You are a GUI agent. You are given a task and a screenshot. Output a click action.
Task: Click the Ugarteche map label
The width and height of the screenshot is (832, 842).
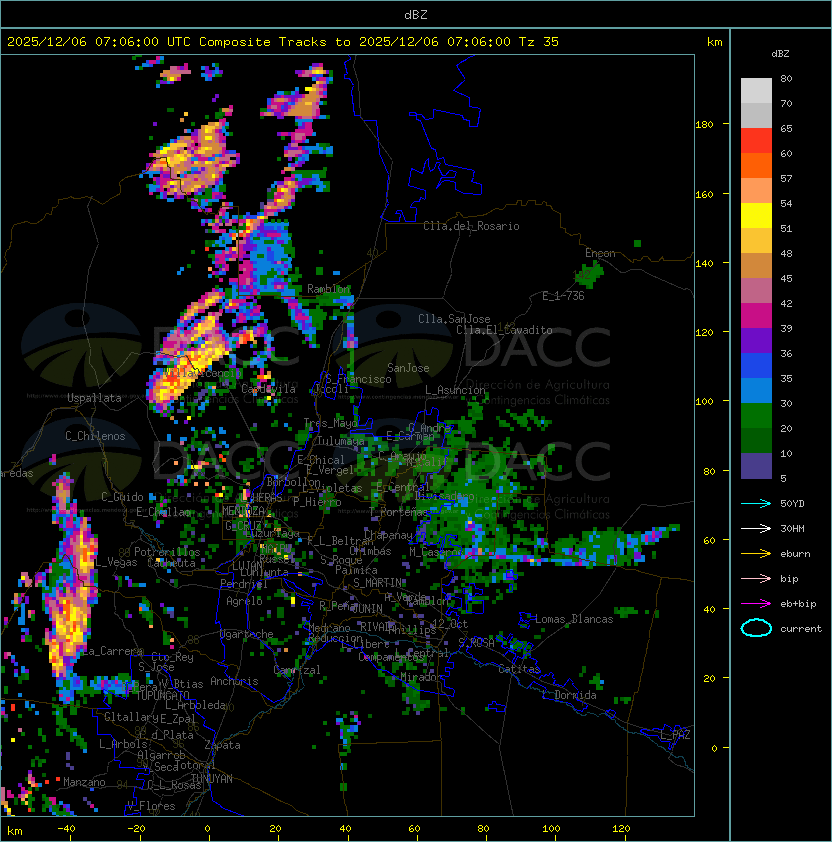click(x=247, y=634)
